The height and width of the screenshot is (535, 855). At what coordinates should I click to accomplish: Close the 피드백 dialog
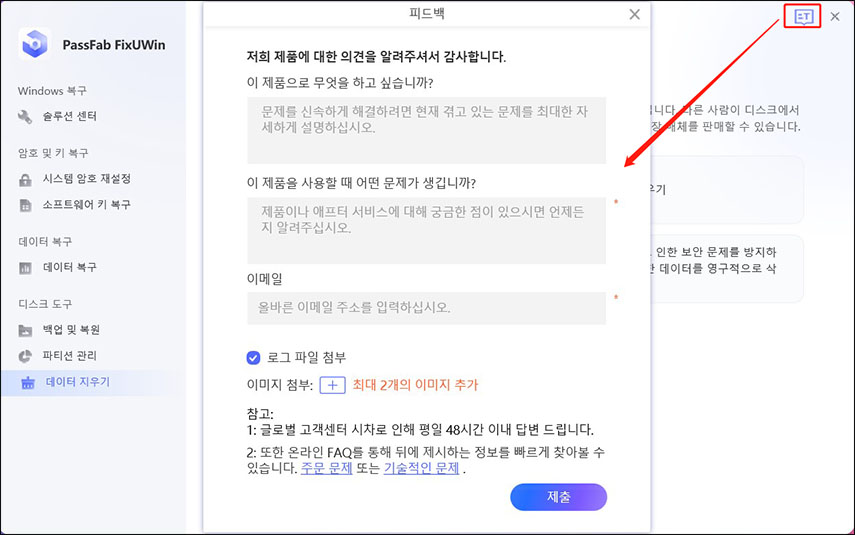[634, 14]
